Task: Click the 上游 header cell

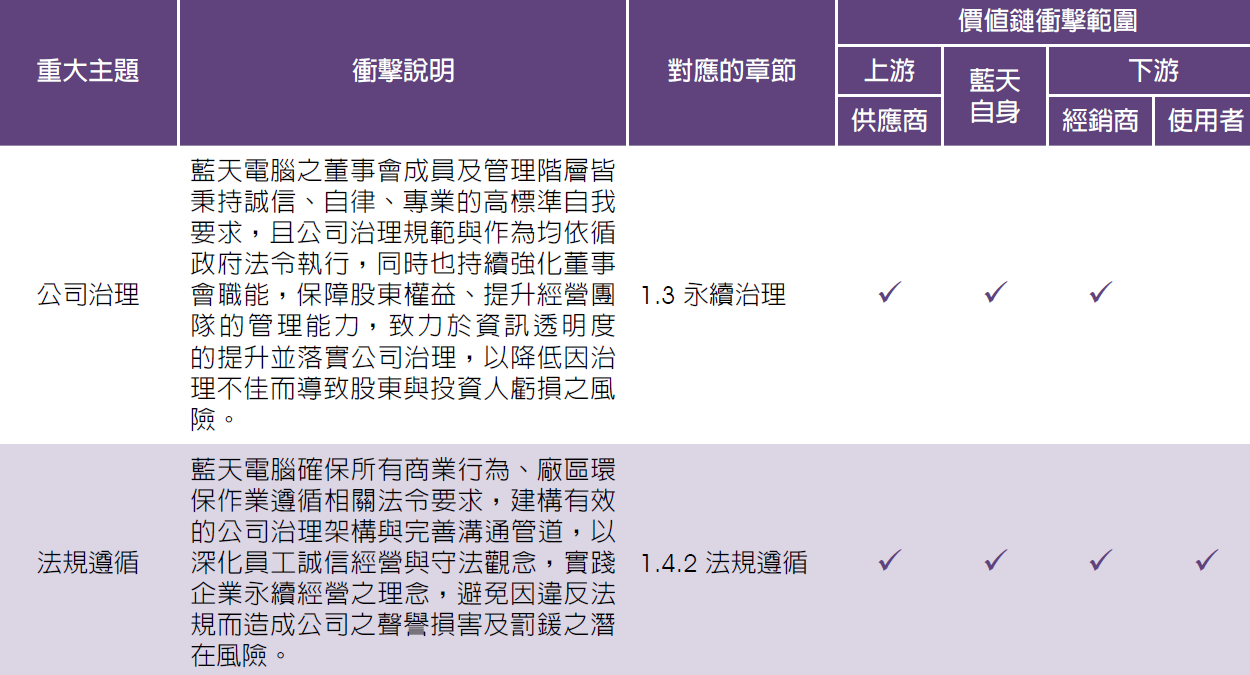Action: 889,70
